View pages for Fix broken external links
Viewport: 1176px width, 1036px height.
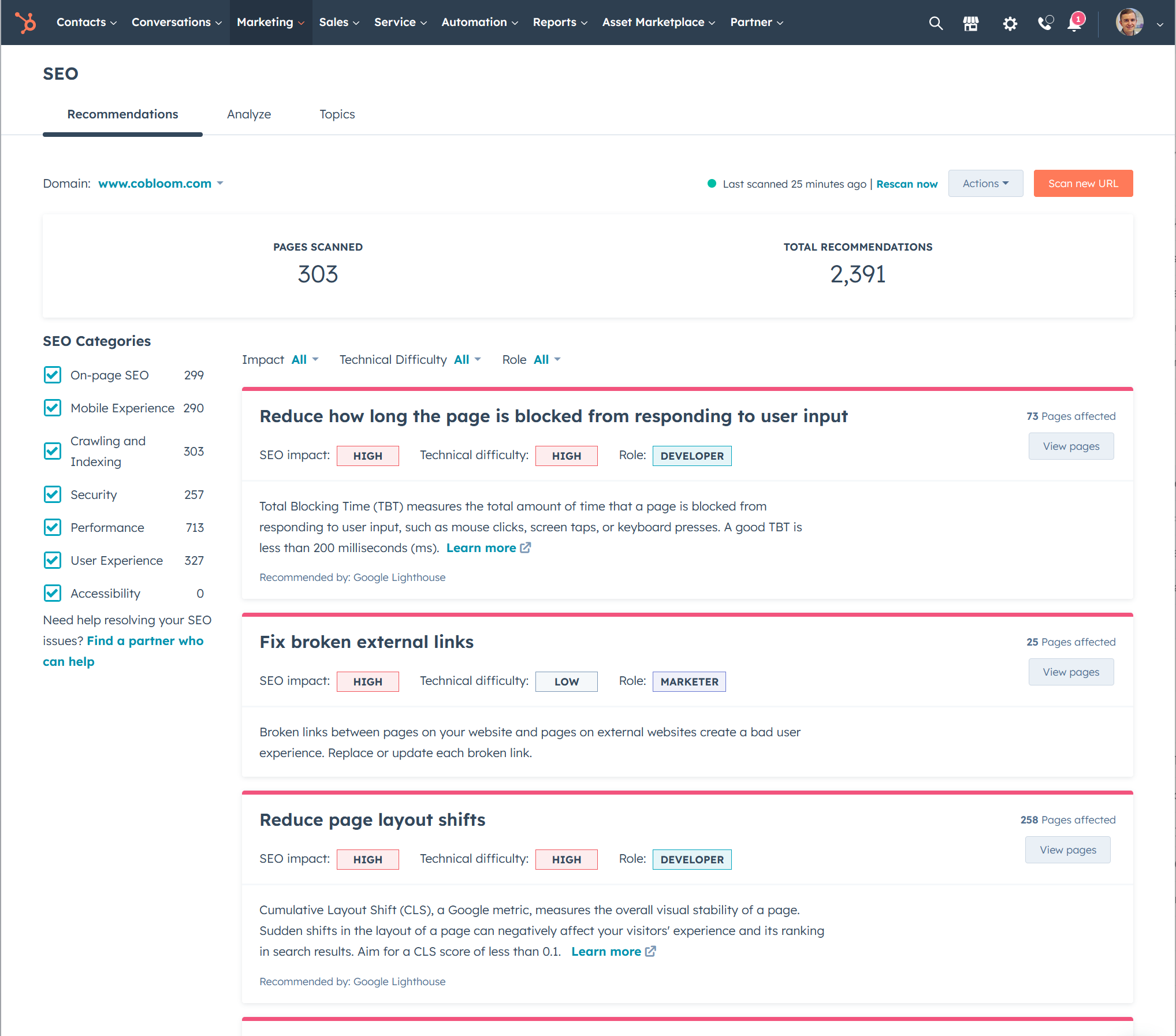pos(1071,672)
